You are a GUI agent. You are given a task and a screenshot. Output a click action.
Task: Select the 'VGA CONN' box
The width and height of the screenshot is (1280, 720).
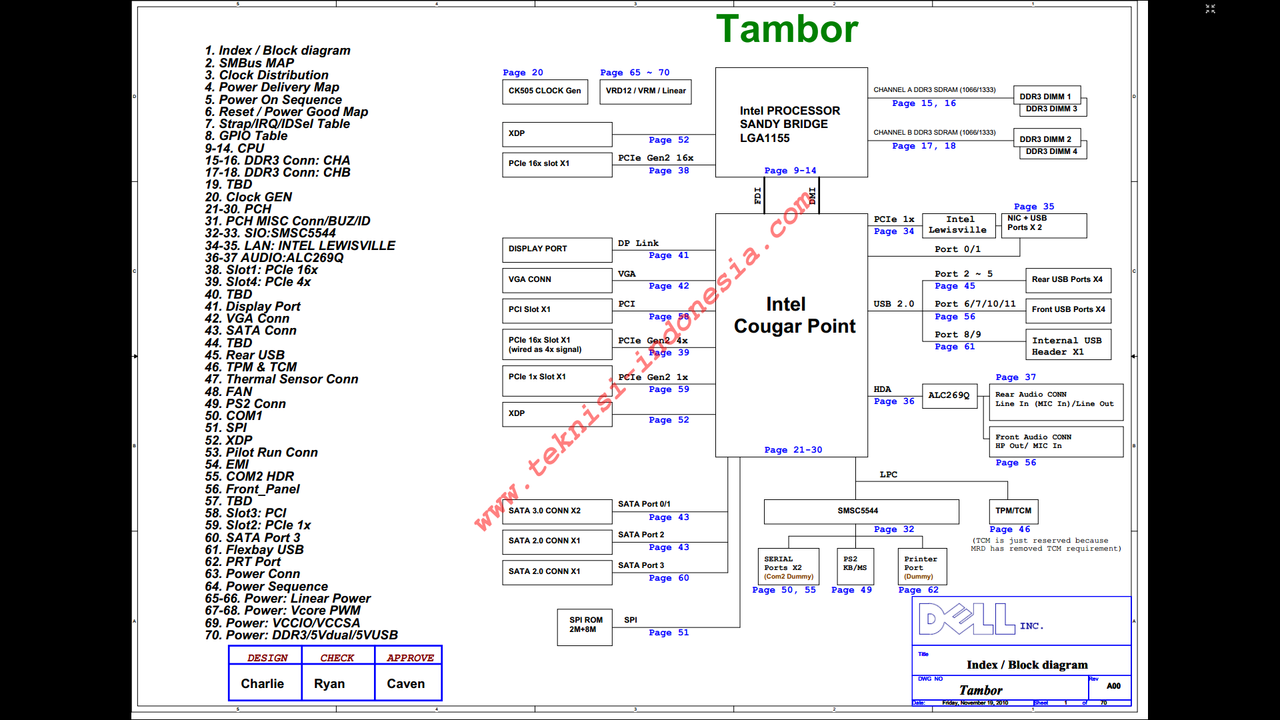point(557,279)
